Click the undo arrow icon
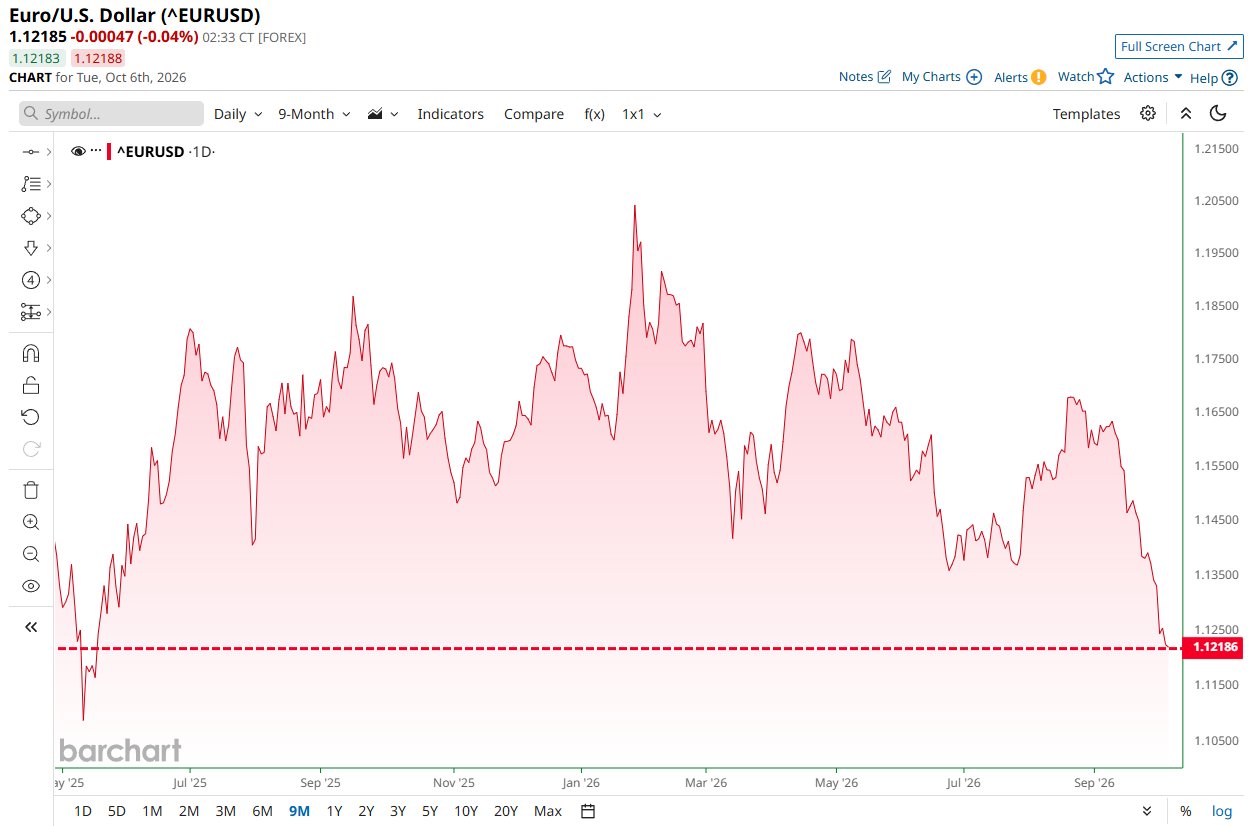Image resolution: width=1252 pixels, height=826 pixels. [x=30, y=417]
